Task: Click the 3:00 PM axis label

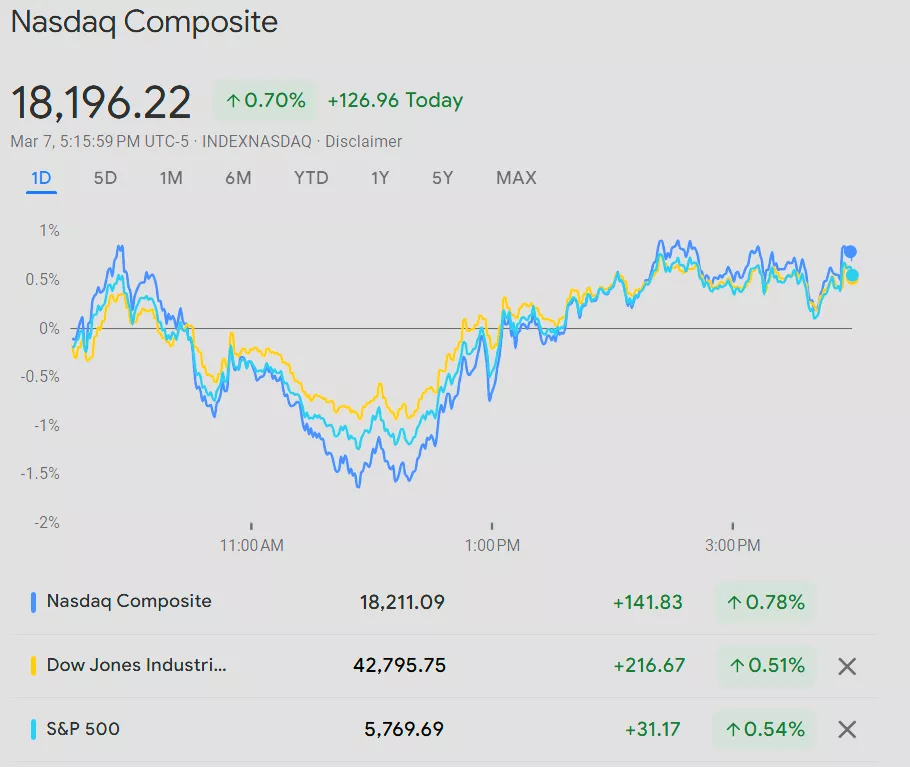Action: point(732,545)
